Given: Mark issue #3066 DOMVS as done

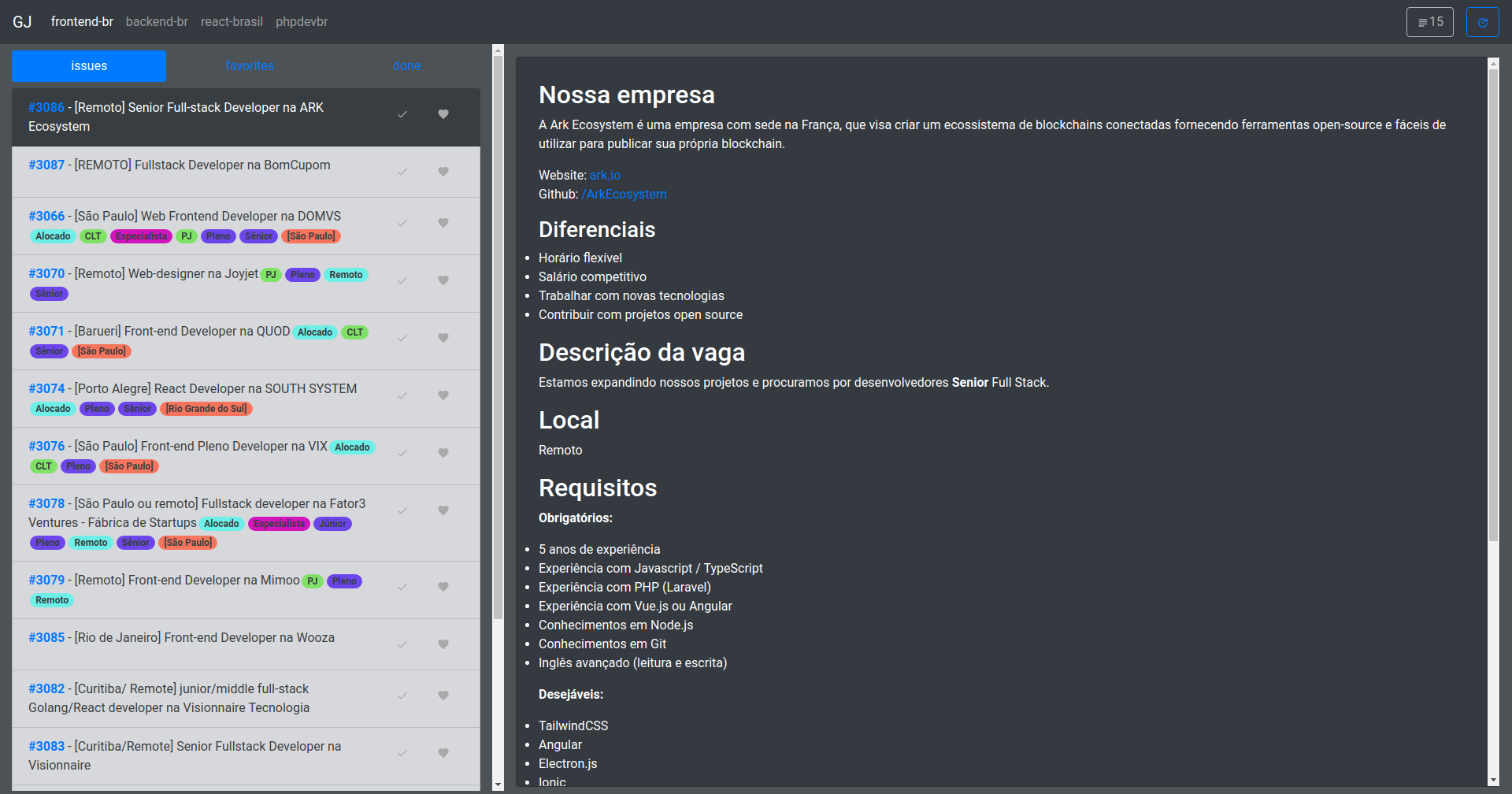Looking at the screenshot, I should pos(402,223).
